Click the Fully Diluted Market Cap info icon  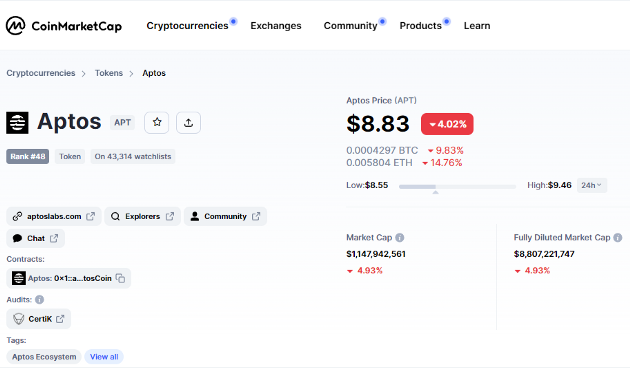(618, 238)
